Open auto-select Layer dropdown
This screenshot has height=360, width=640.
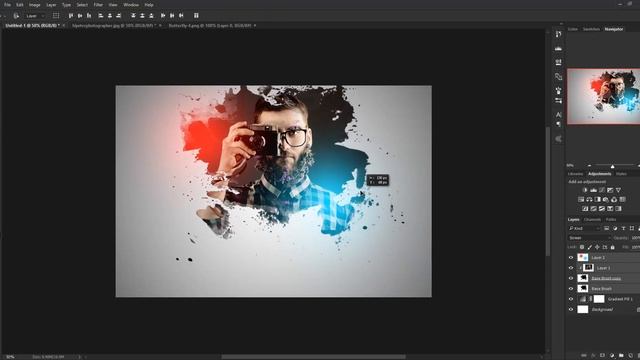coord(35,16)
